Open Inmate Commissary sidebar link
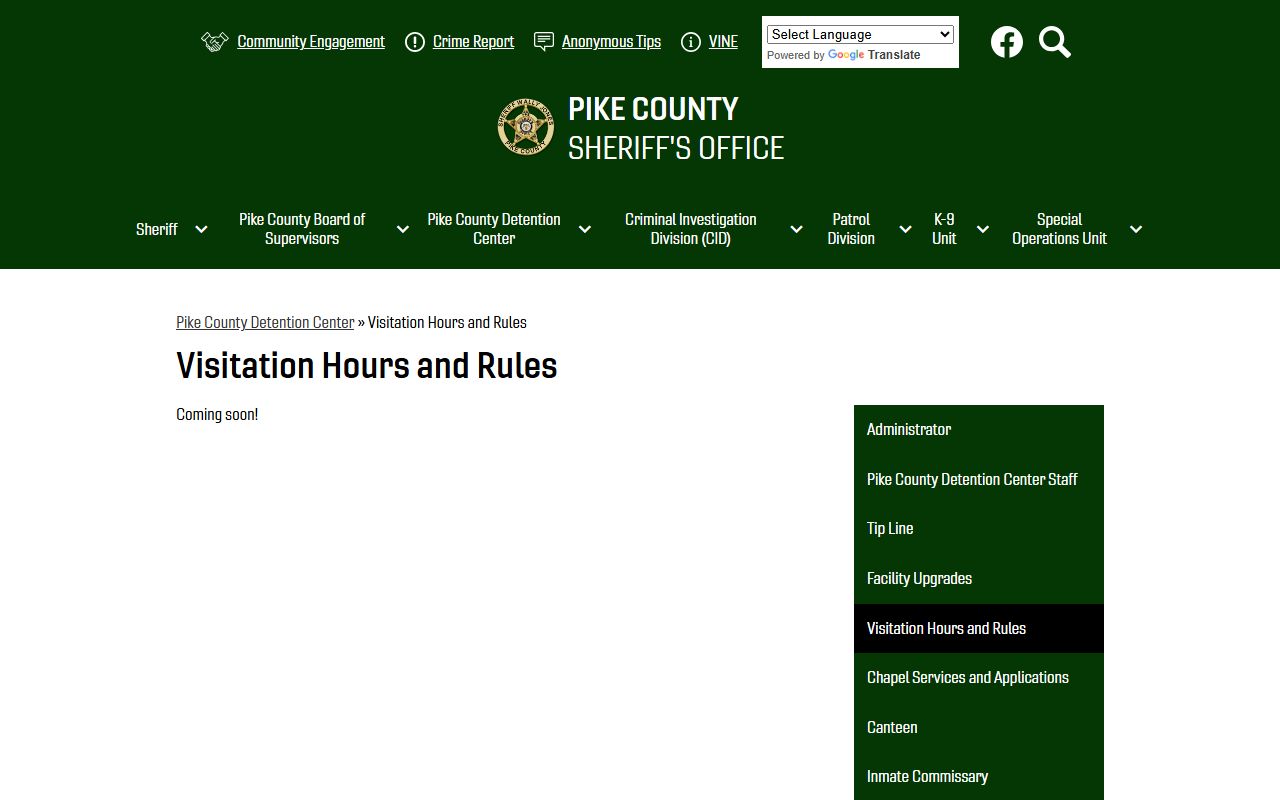This screenshot has height=800, width=1280. (979, 777)
